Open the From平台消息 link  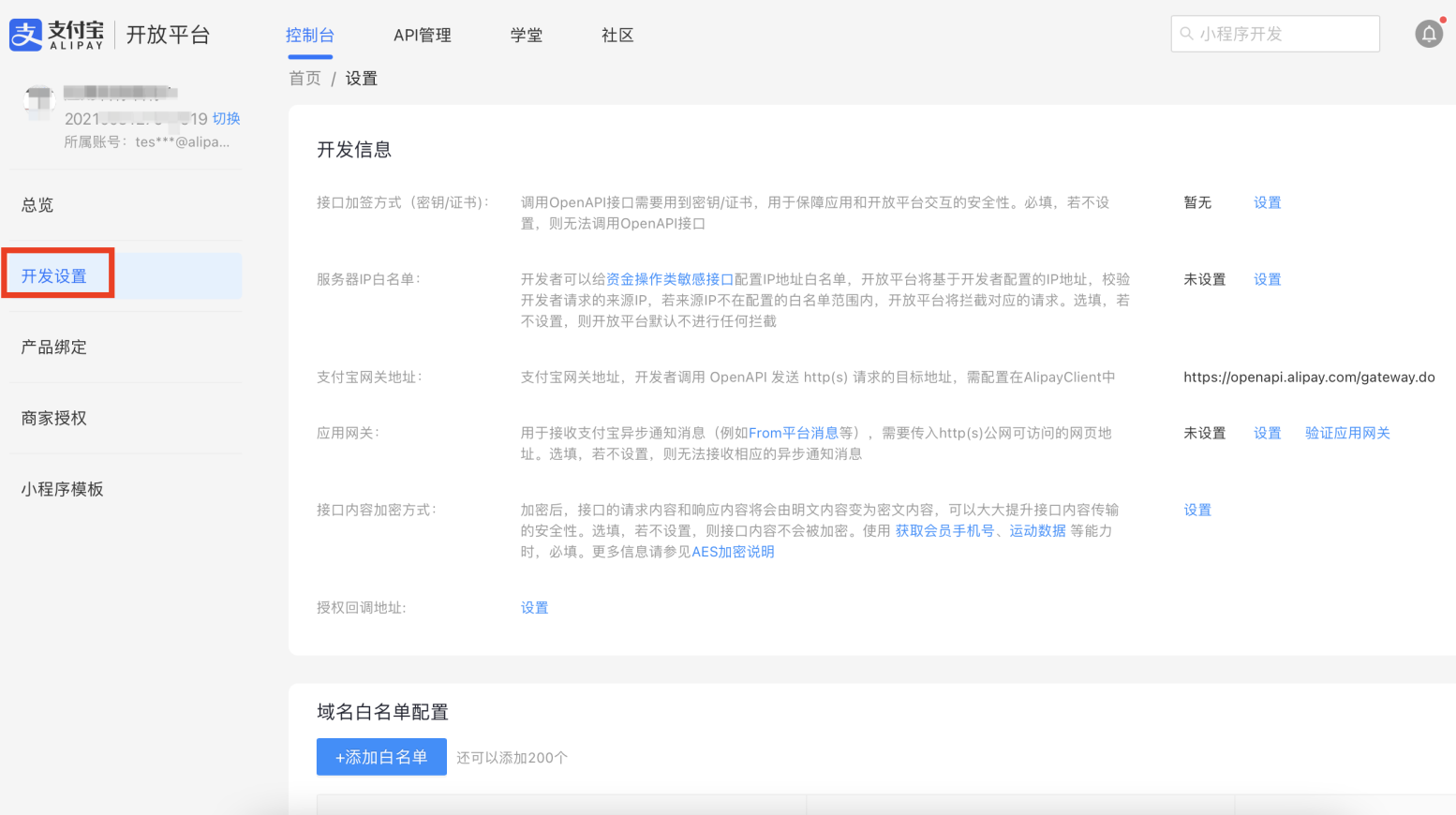794,433
